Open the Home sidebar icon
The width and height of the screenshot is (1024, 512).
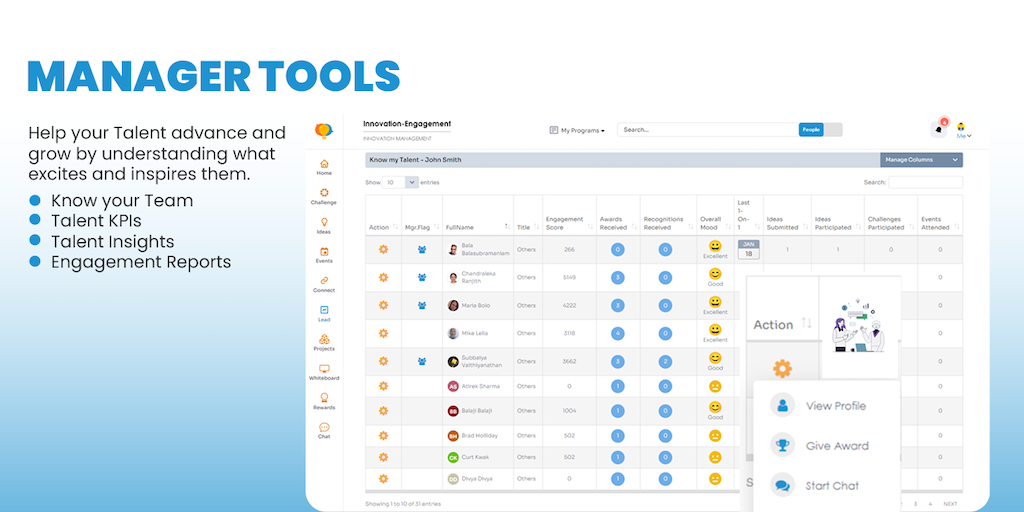pyautogui.click(x=324, y=164)
